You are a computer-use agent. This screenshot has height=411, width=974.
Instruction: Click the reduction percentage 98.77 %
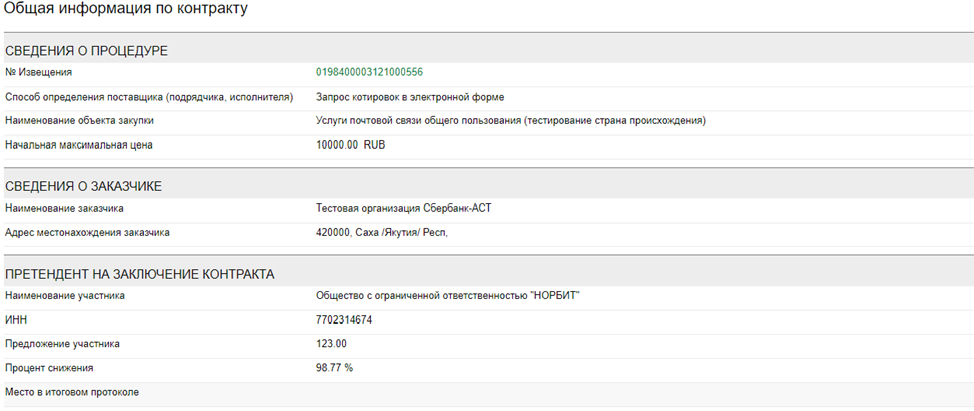[334, 368]
